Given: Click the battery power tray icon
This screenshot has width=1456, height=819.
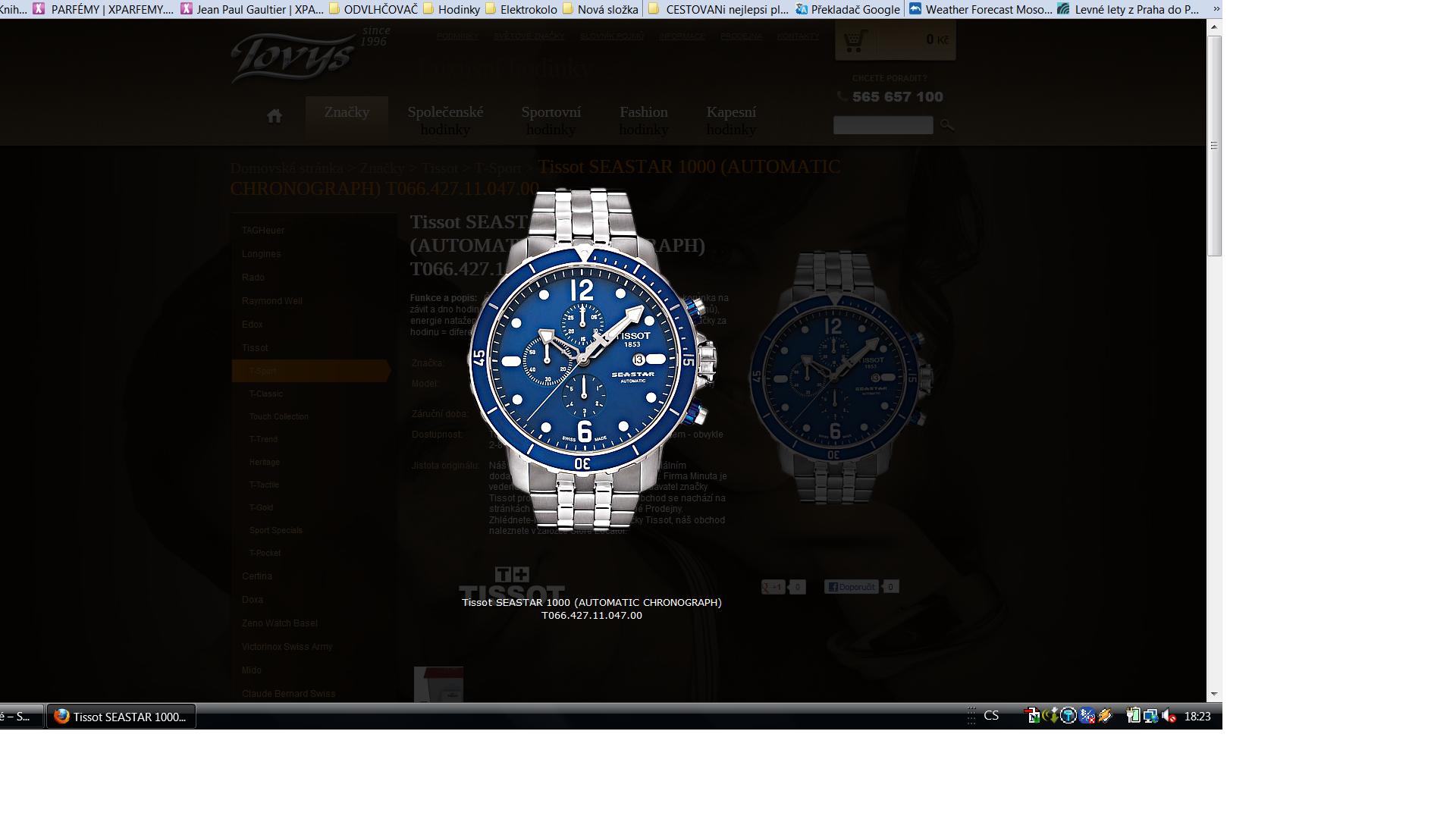Looking at the screenshot, I should [1133, 716].
